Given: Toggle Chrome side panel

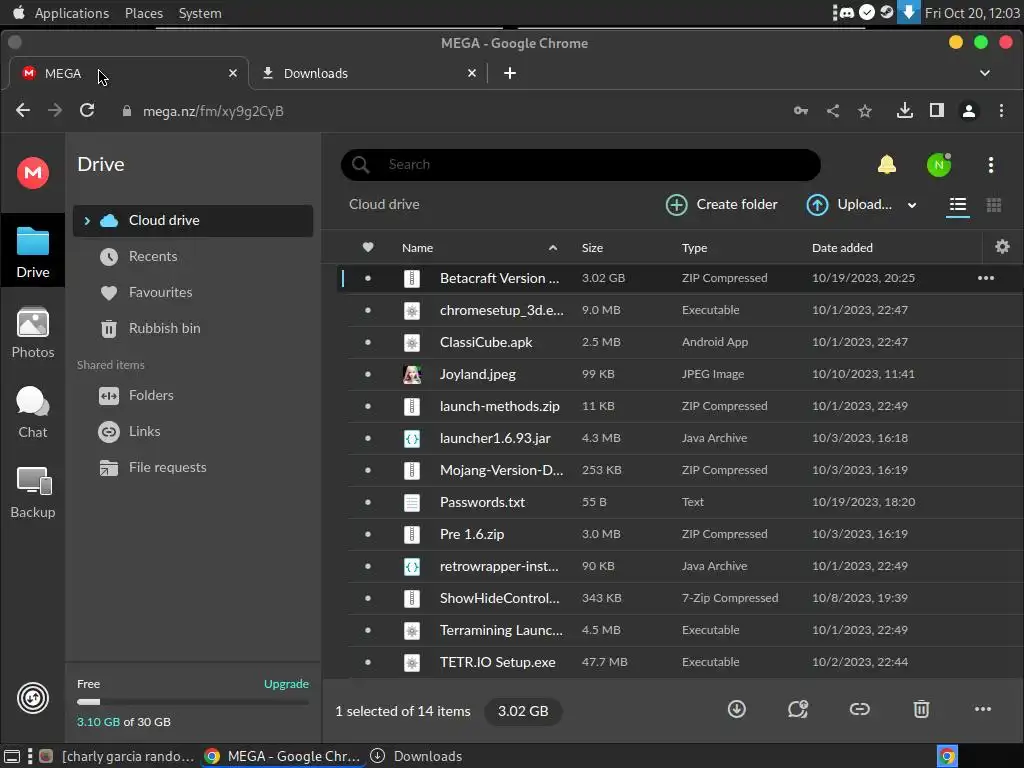Looking at the screenshot, I should pos(936,110).
